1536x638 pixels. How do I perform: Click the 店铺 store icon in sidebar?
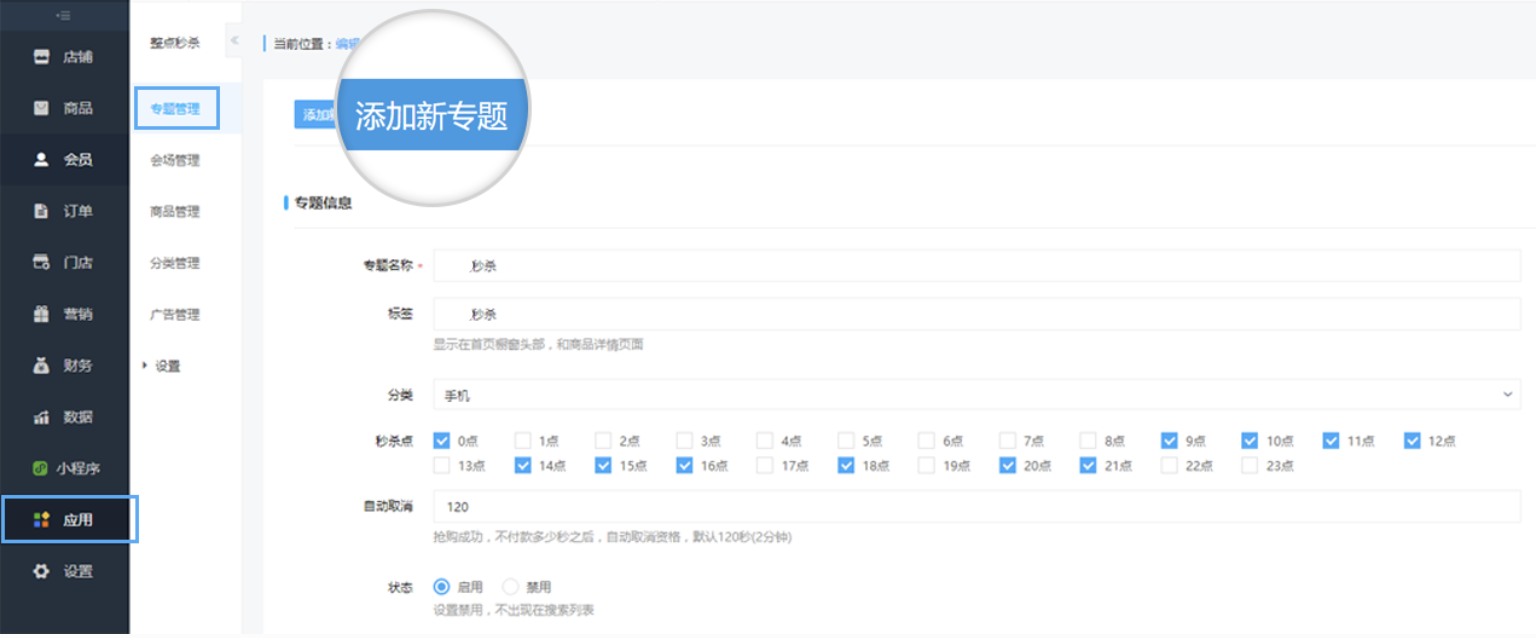tap(41, 57)
